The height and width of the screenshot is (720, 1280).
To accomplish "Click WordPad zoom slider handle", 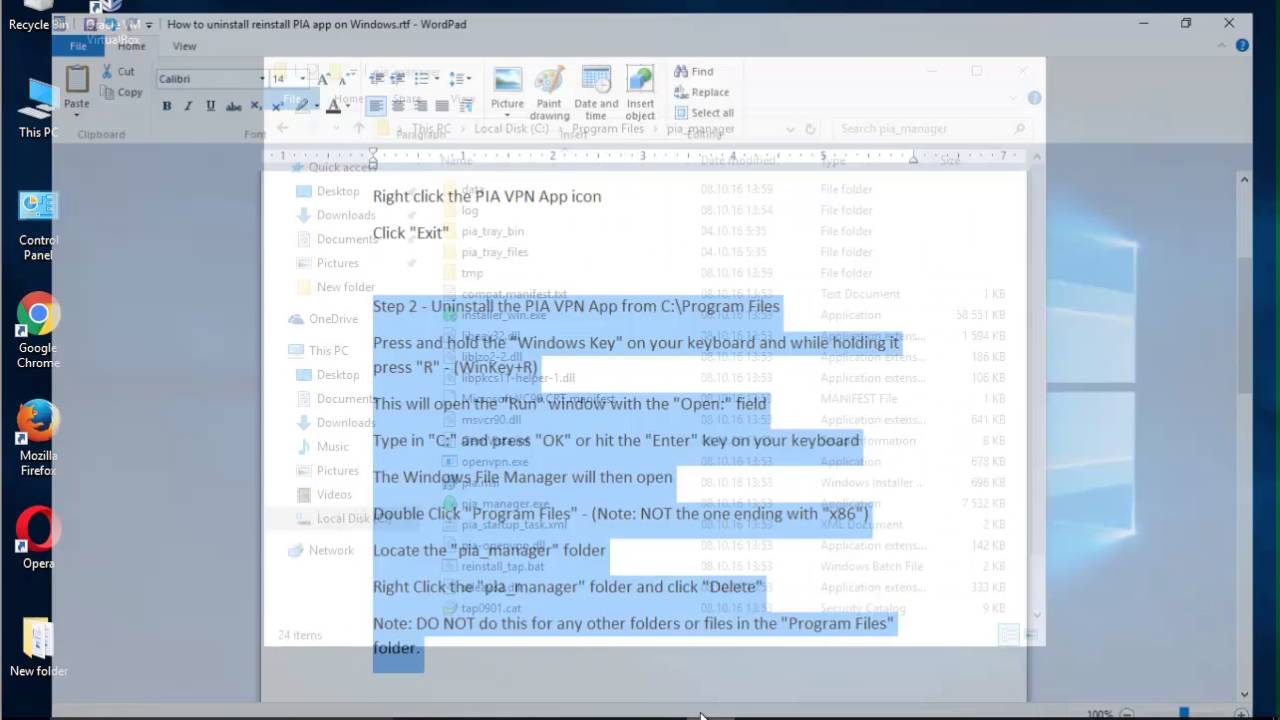I will coord(1183,714).
